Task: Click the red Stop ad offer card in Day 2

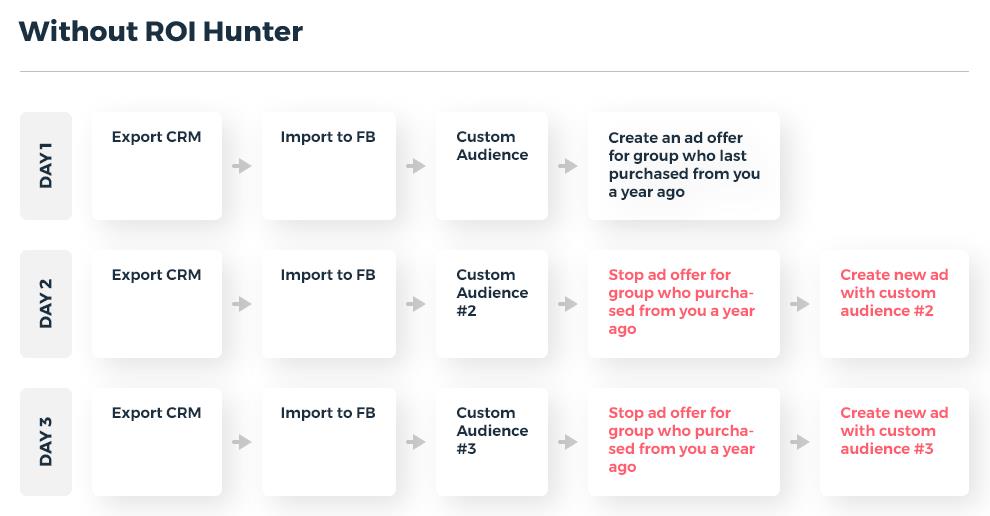Action: tap(683, 304)
